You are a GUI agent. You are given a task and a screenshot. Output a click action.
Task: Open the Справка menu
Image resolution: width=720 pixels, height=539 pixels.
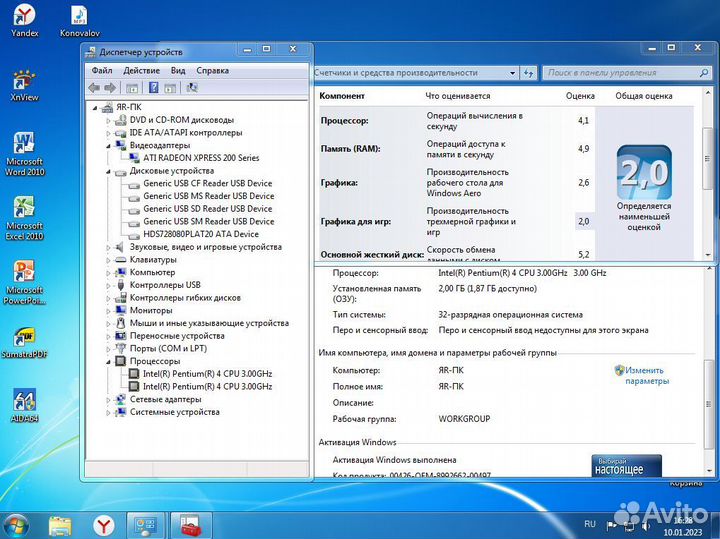(213, 71)
